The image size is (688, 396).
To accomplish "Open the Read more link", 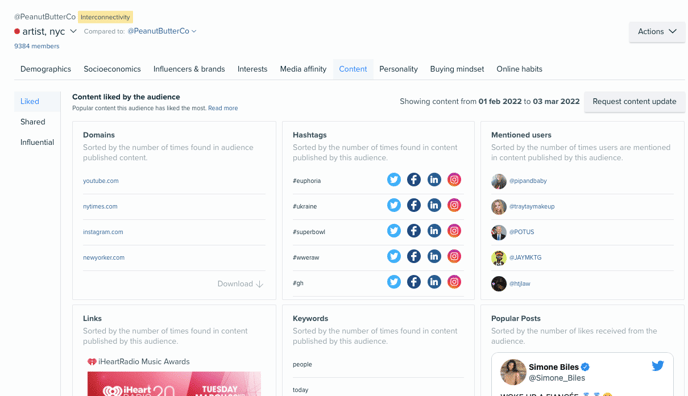I will [x=223, y=108].
